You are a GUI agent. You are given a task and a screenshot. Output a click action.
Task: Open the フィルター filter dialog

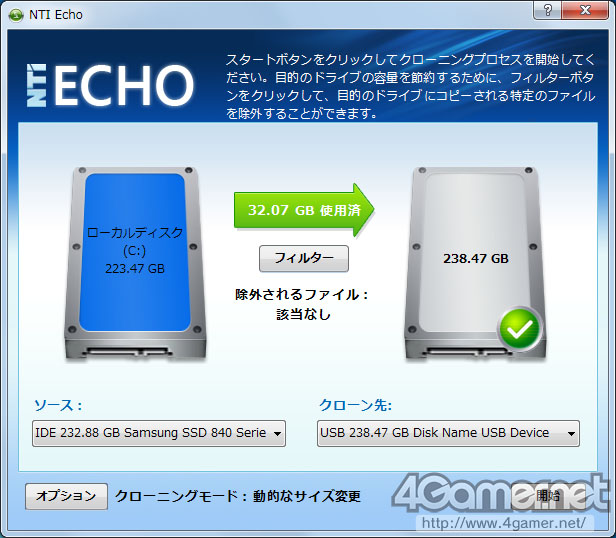coord(304,258)
